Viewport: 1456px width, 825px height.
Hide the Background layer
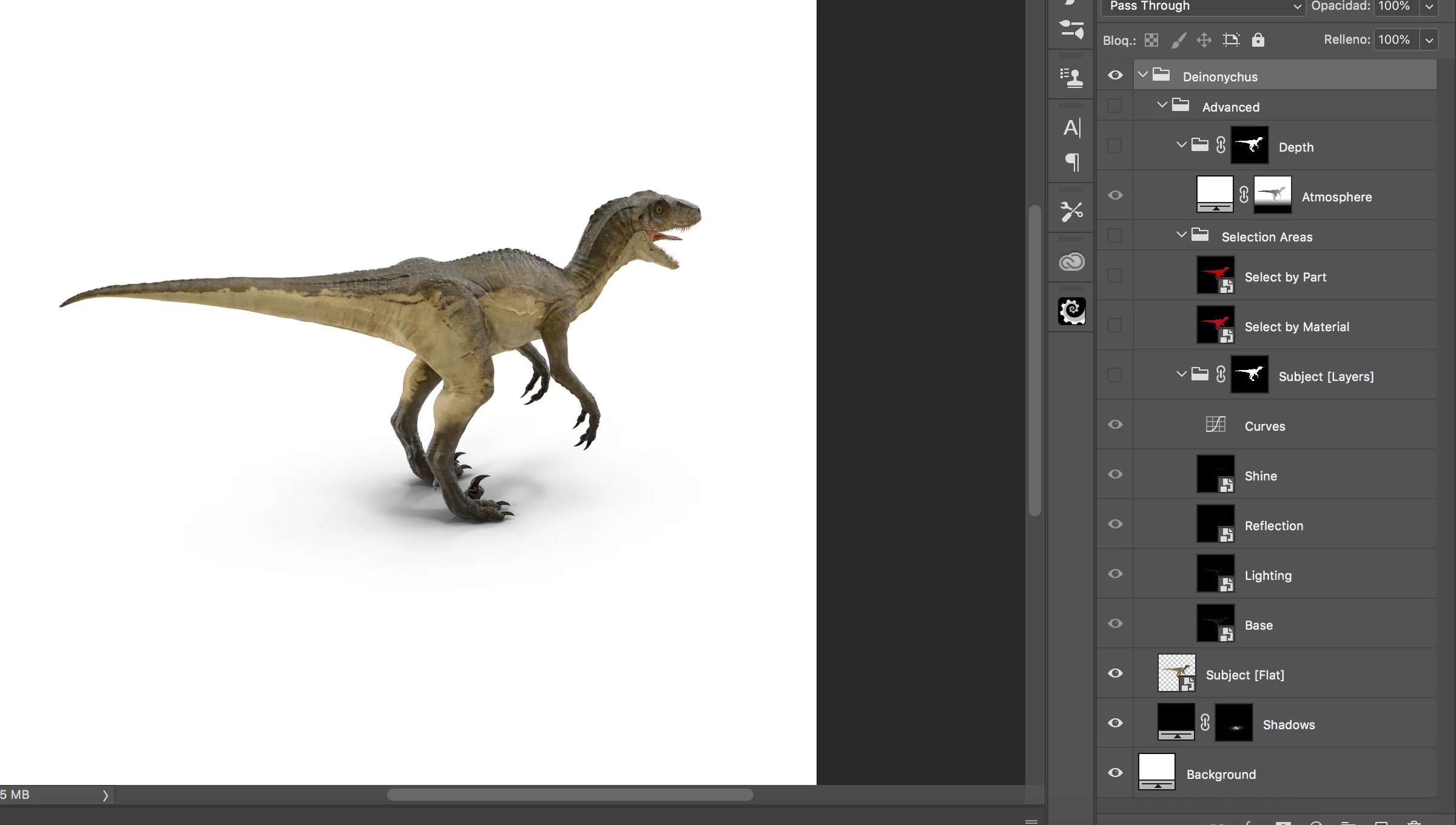click(x=1115, y=772)
